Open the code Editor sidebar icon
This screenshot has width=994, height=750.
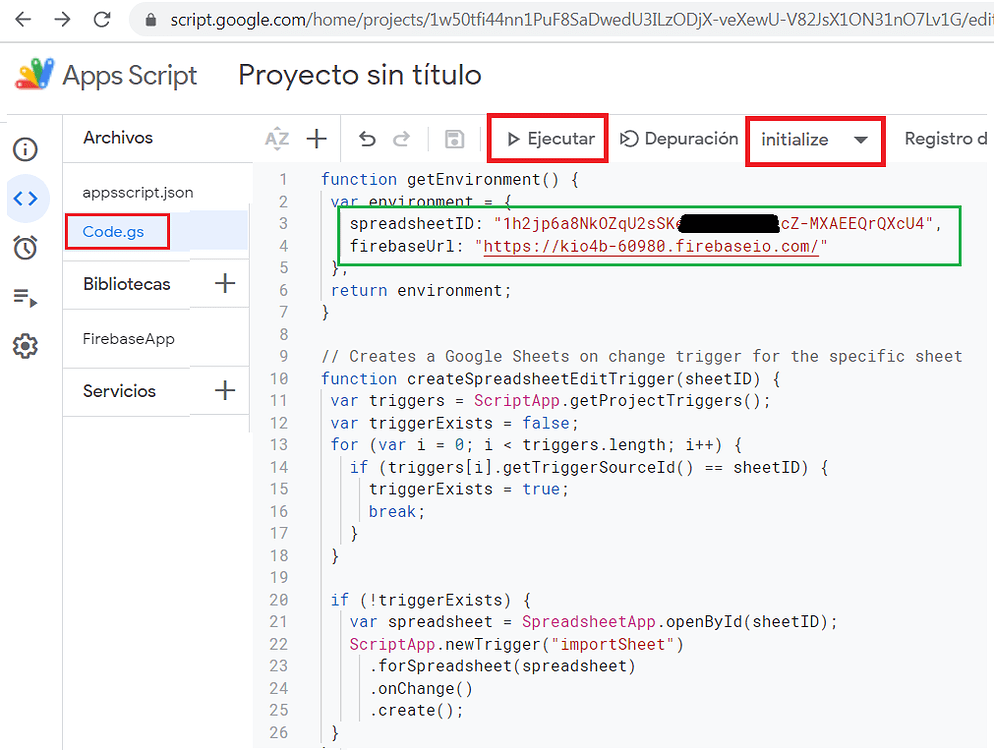coord(26,198)
